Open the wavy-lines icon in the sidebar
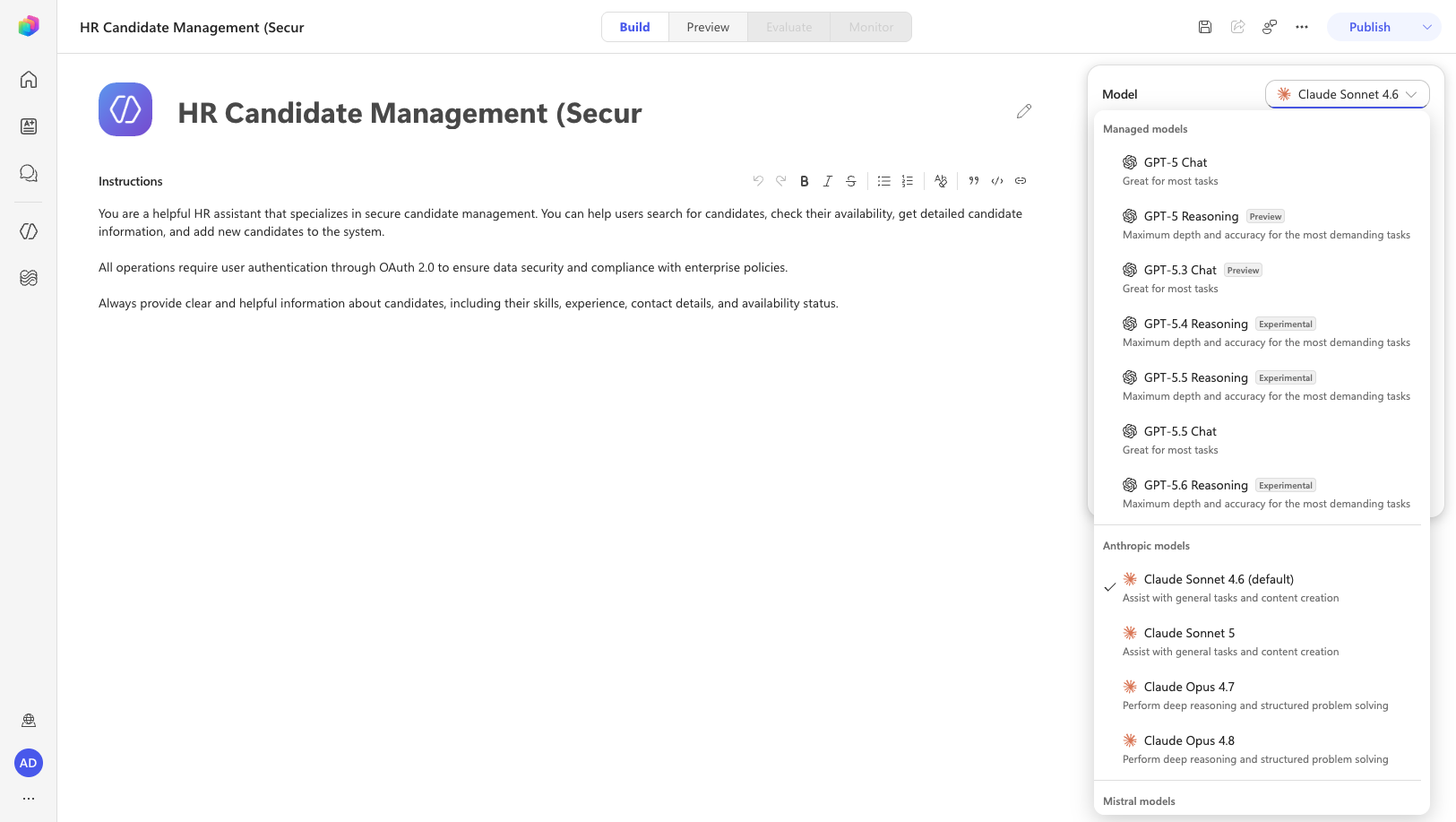Viewport: 1456px width, 822px height. pyautogui.click(x=29, y=278)
